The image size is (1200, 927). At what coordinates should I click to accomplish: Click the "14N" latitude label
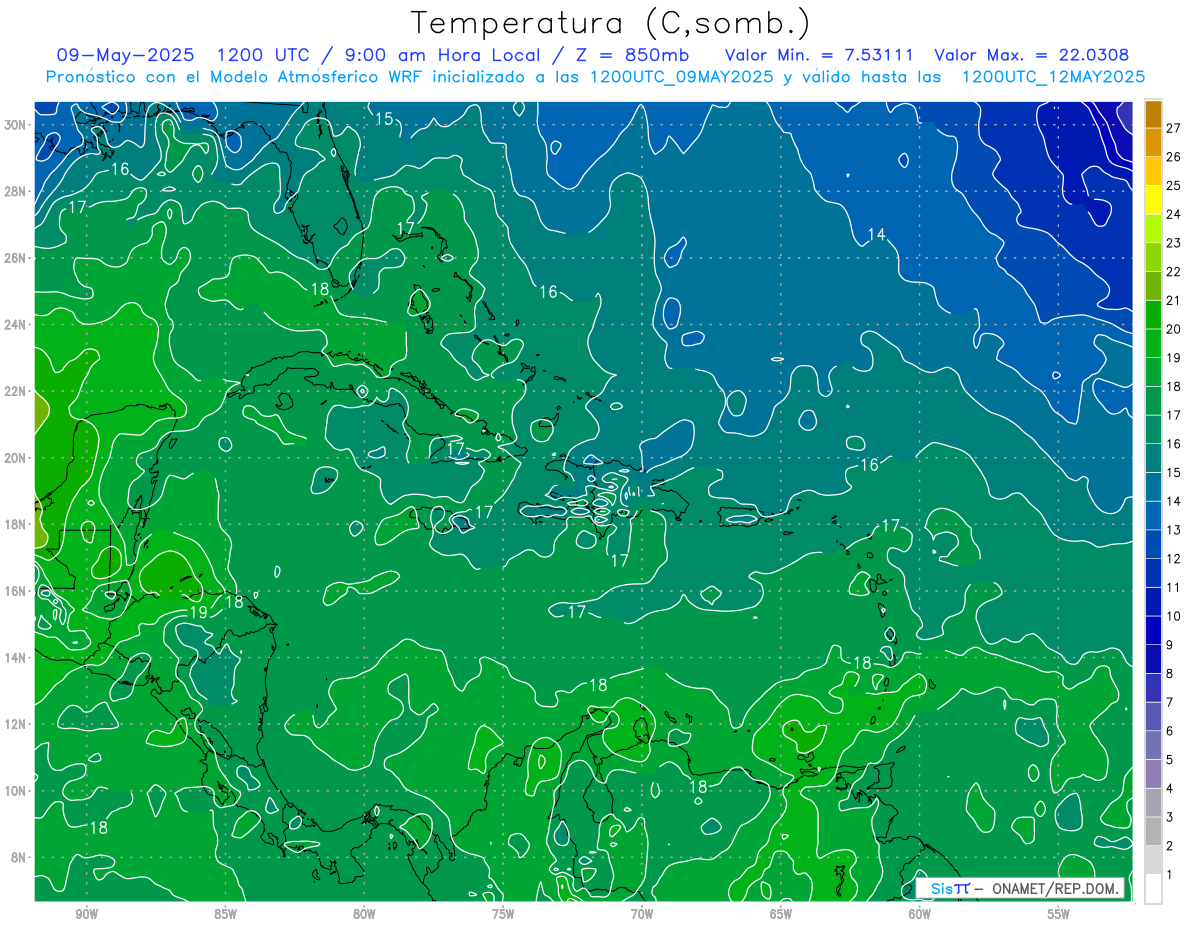(16, 657)
